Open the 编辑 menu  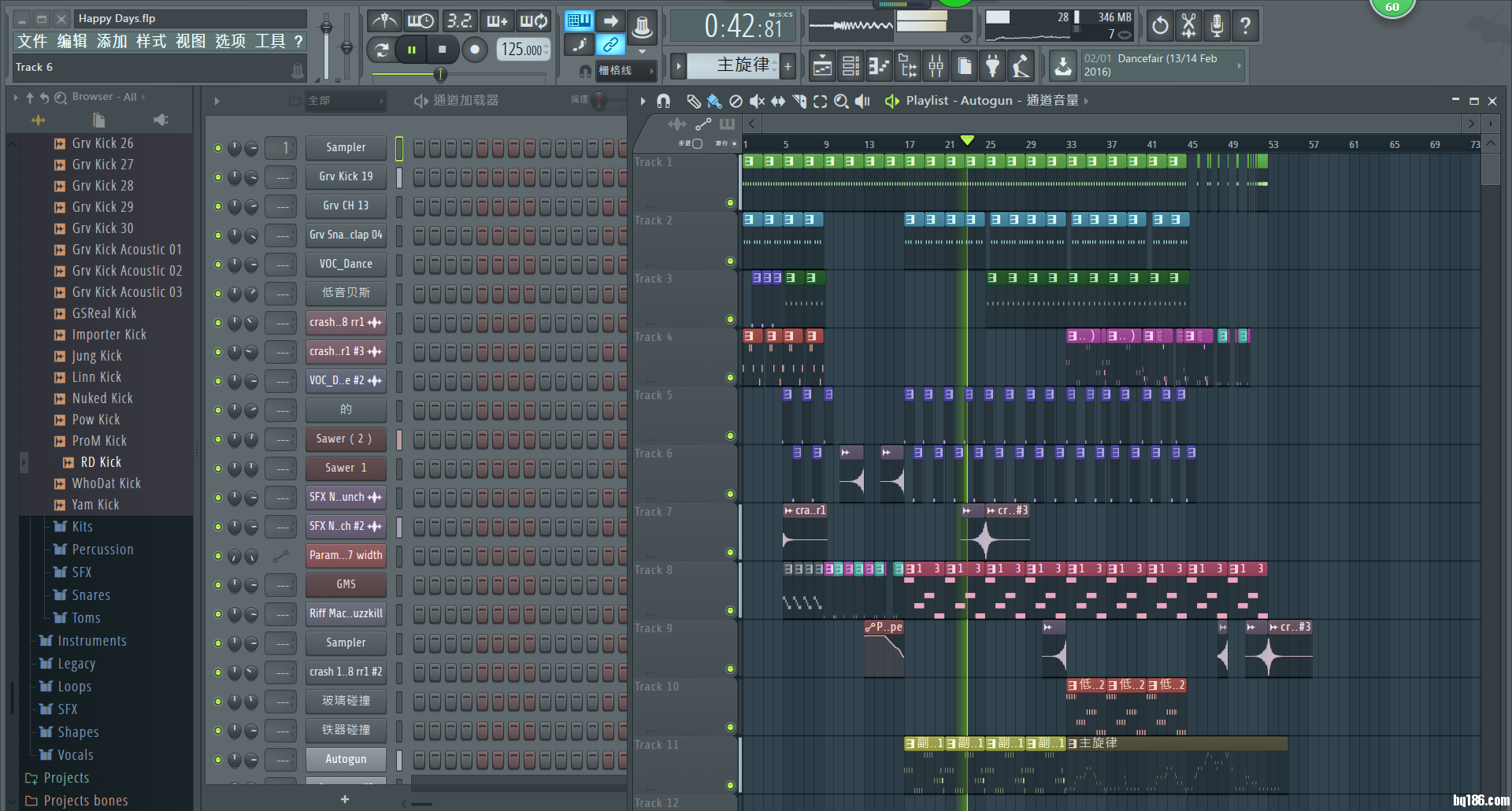click(72, 41)
